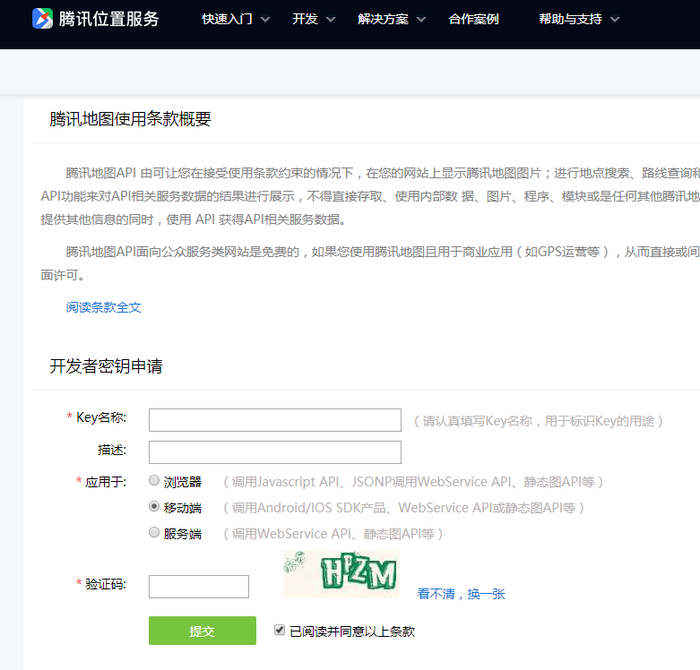Refresh captcha via 看不清，换一张 link

coord(461,594)
